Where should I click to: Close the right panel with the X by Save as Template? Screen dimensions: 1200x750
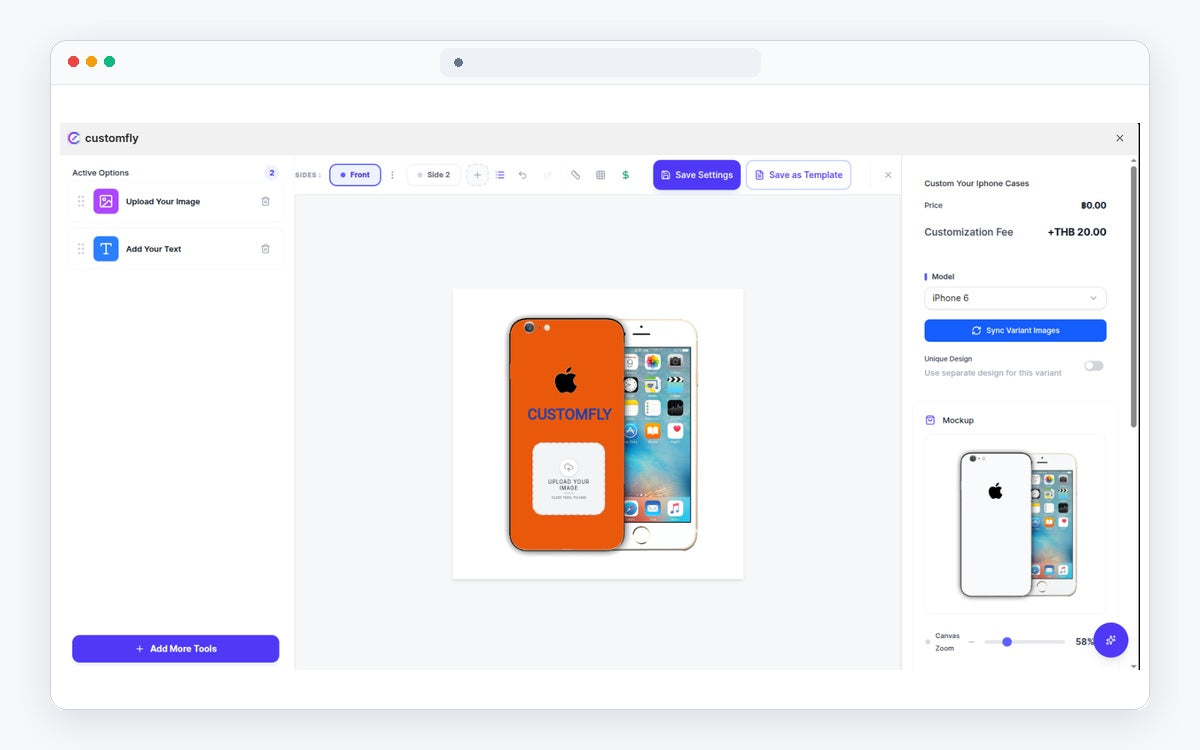coord(887,175)
